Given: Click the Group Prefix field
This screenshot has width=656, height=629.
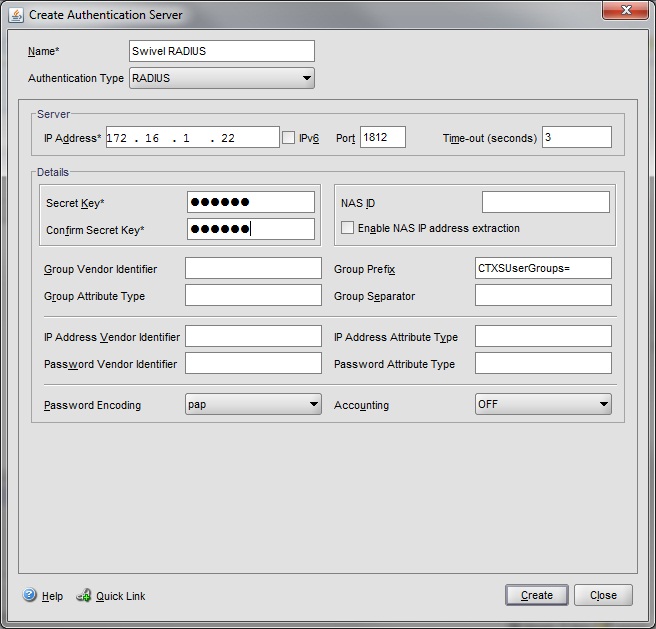Looking at the screenshot, I should tap(543, 268).
